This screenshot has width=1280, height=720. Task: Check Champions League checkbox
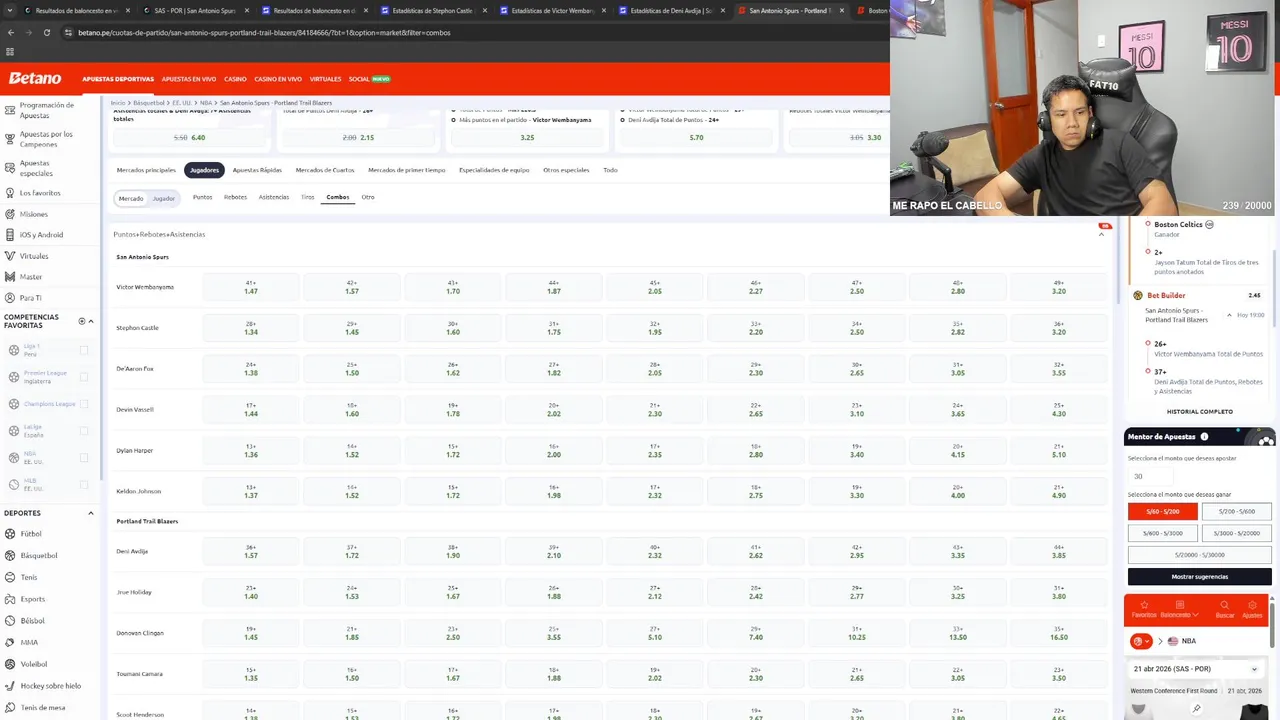(x=84, y=404)
